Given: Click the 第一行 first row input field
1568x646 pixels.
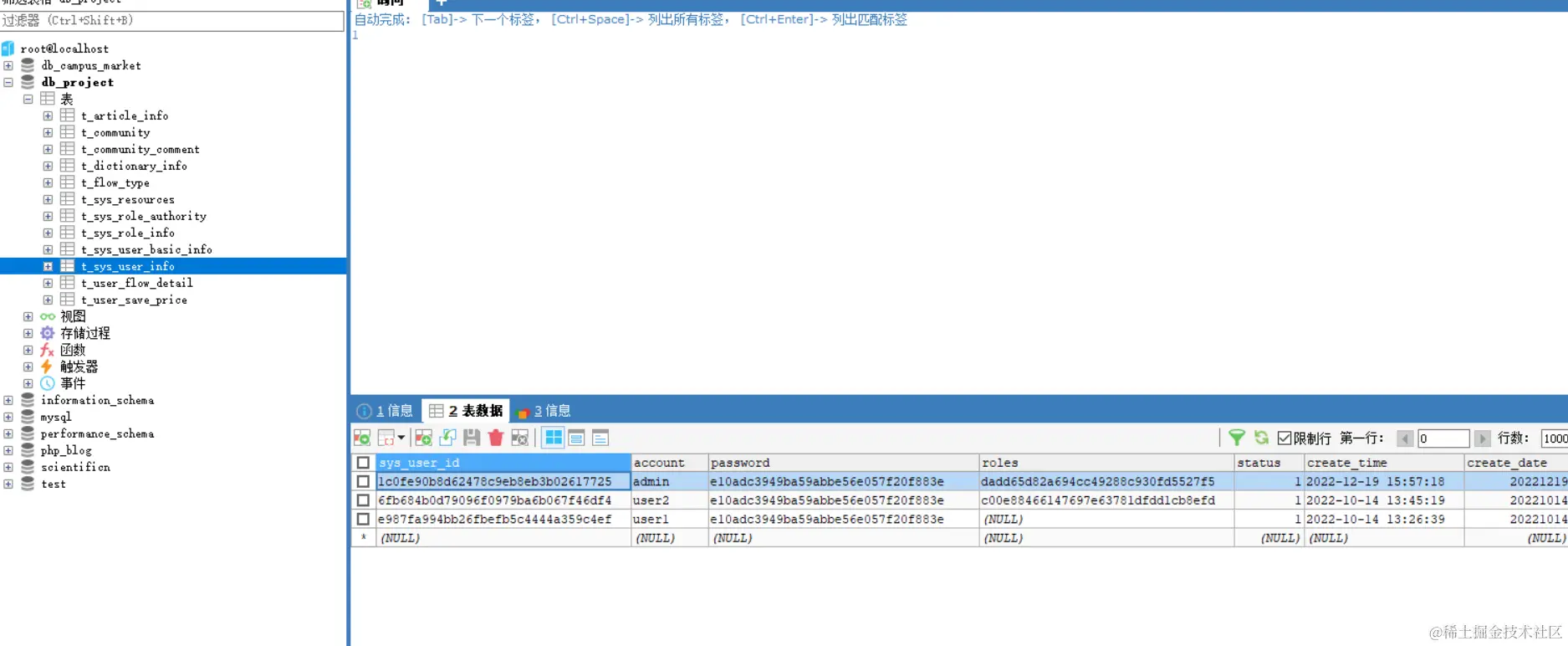Looking at the screenshot, I should [1443, 438].
